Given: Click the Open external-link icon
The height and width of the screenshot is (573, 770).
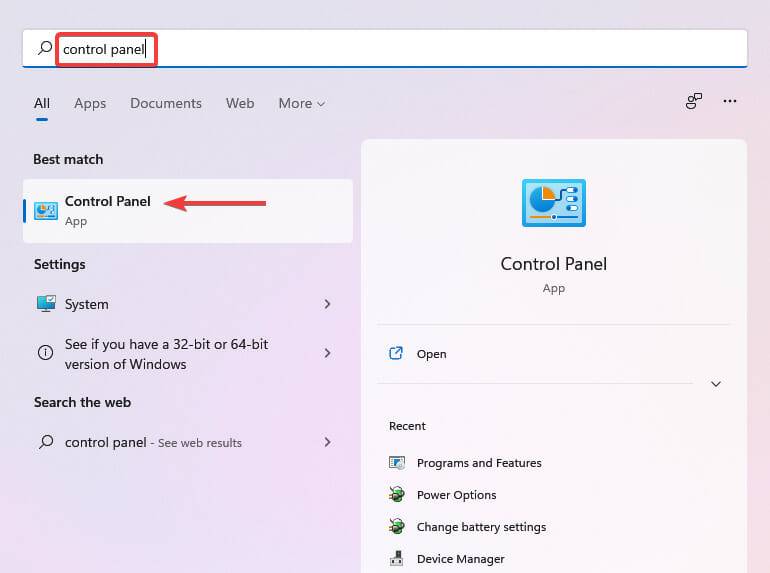Looking at the screenshot, I should [396, 353].
